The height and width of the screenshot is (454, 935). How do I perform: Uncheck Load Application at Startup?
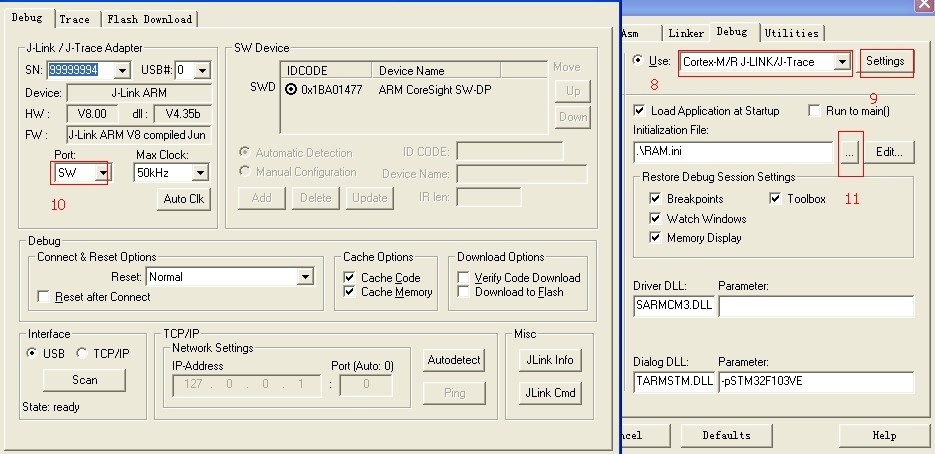[x=640, y=111]
